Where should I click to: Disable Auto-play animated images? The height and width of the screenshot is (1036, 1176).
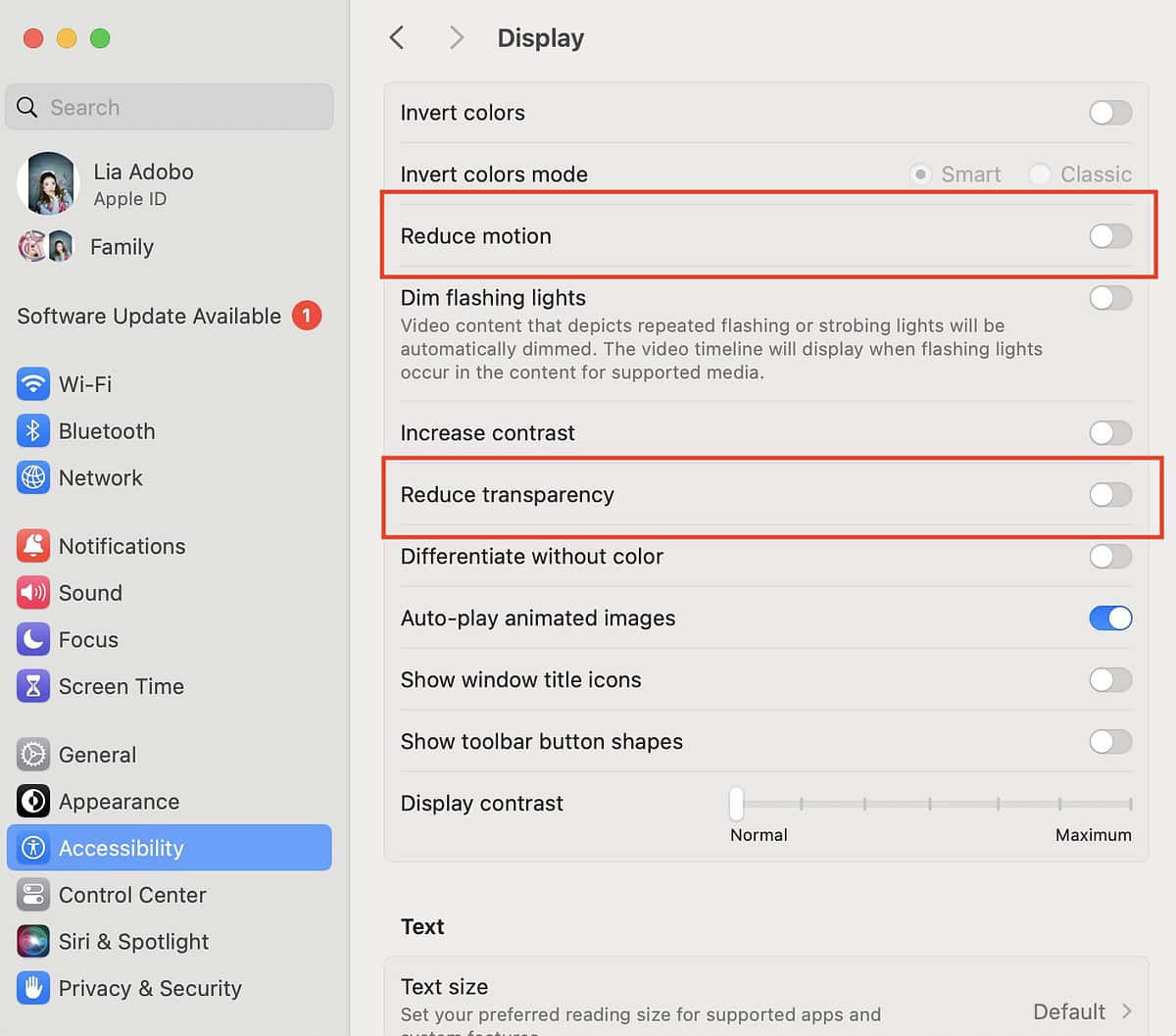click(x=1109, y=618)
